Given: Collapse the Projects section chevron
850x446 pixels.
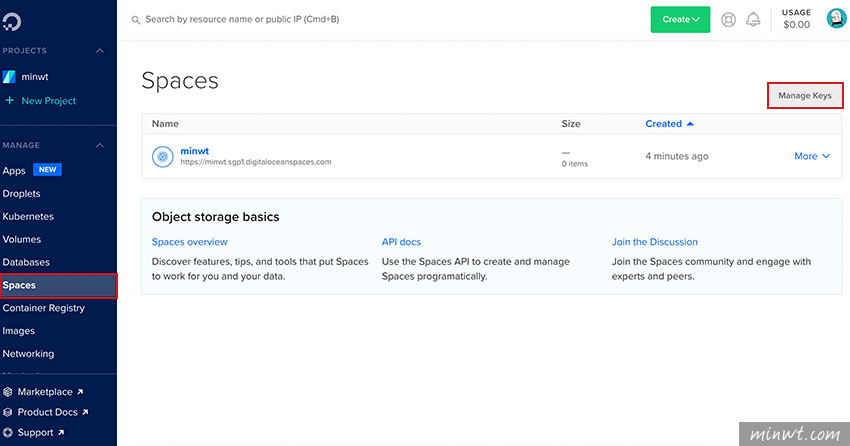Looking at the screenshot, I should tap(100, 51).
